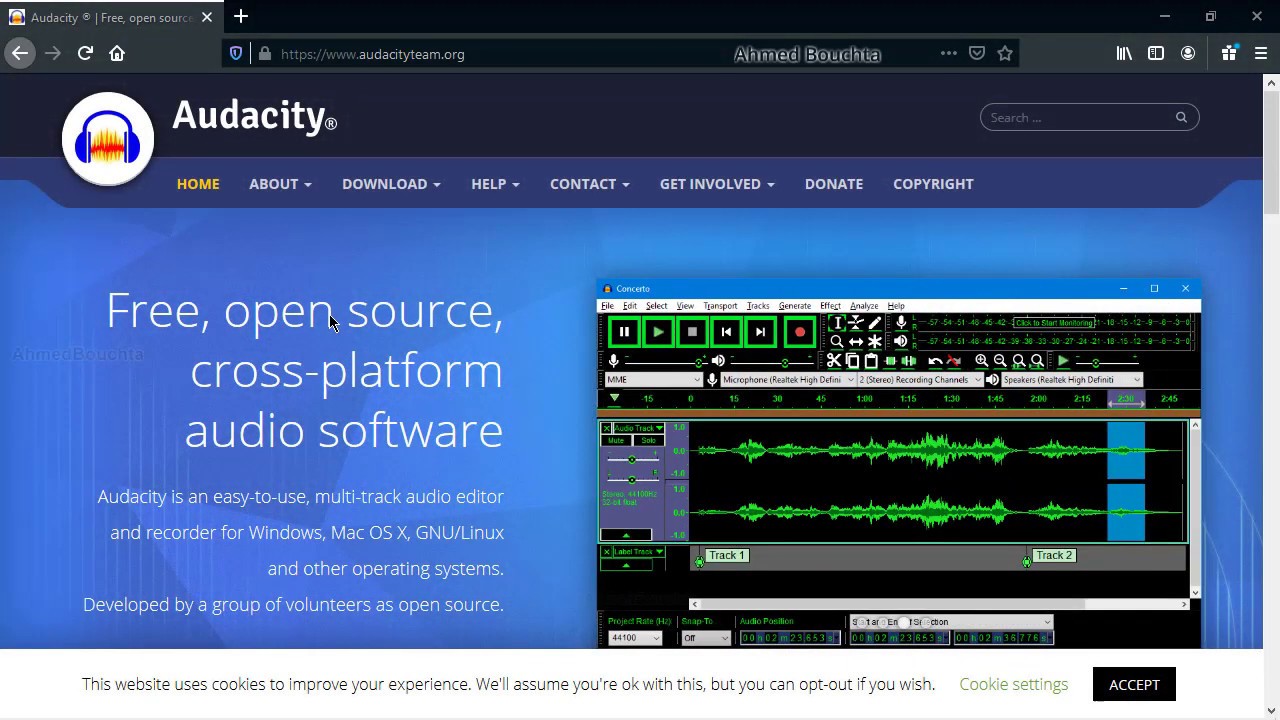Open the browser Home page icon
The height and width of the screenshot is (720, 1280).
(x=117, y=54)
